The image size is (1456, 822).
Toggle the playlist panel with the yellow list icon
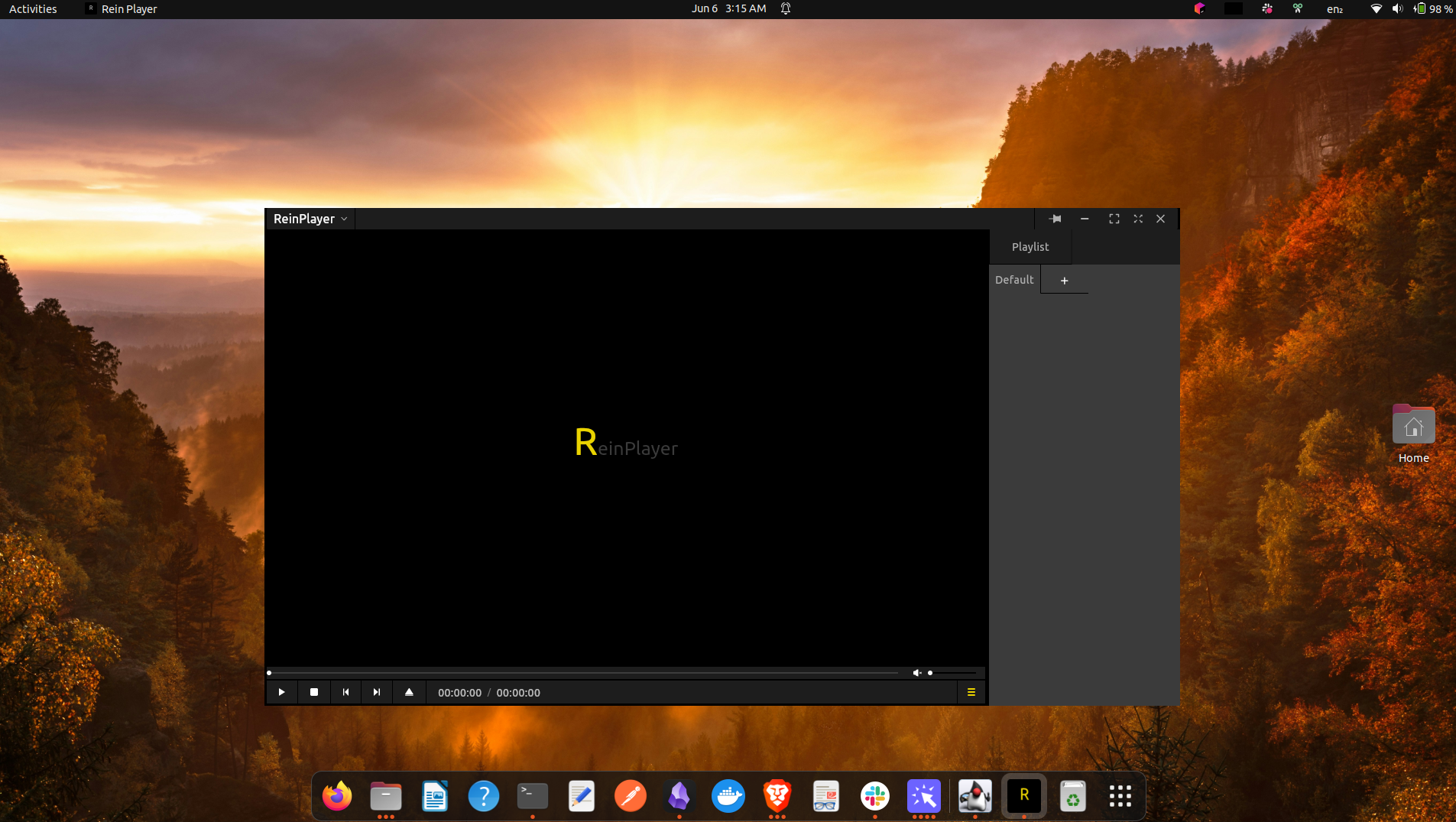pyautogui.click(x=971, y=692)
